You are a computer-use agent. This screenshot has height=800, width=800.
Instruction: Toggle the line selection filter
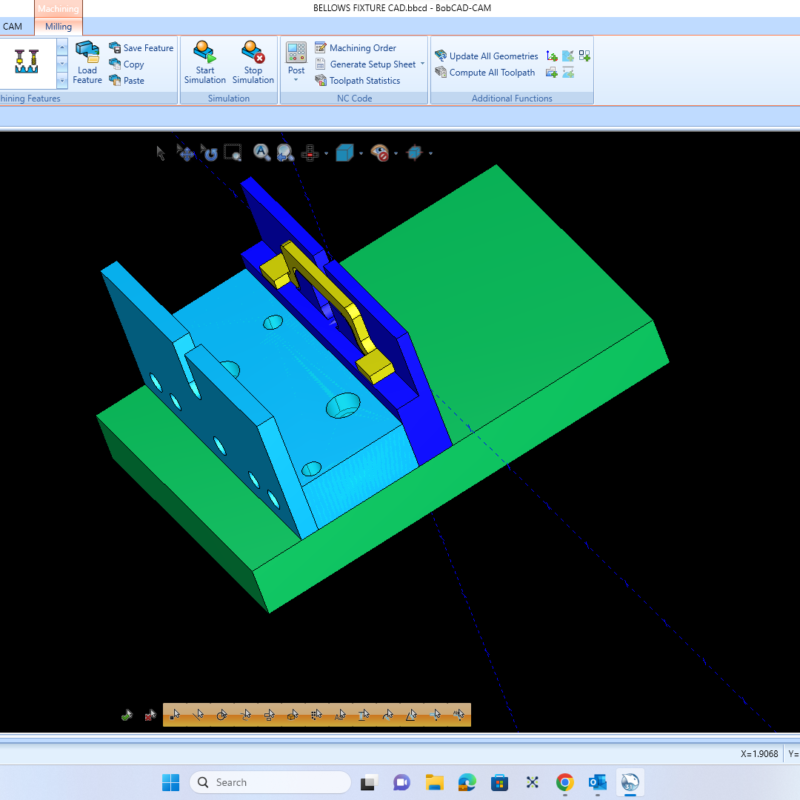(198, 715)
